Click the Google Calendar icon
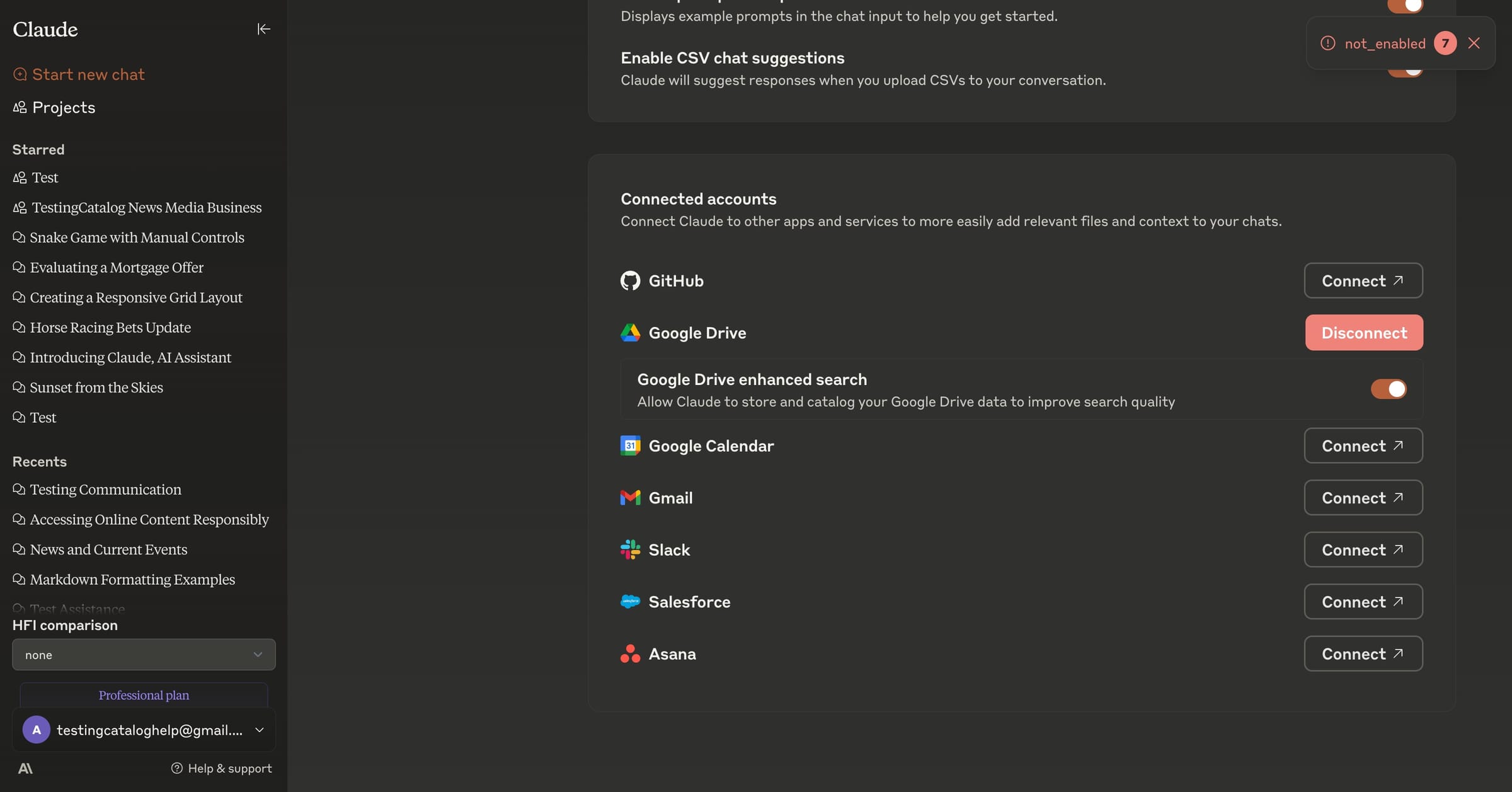 pyautogui.click(x=629, y=445)
